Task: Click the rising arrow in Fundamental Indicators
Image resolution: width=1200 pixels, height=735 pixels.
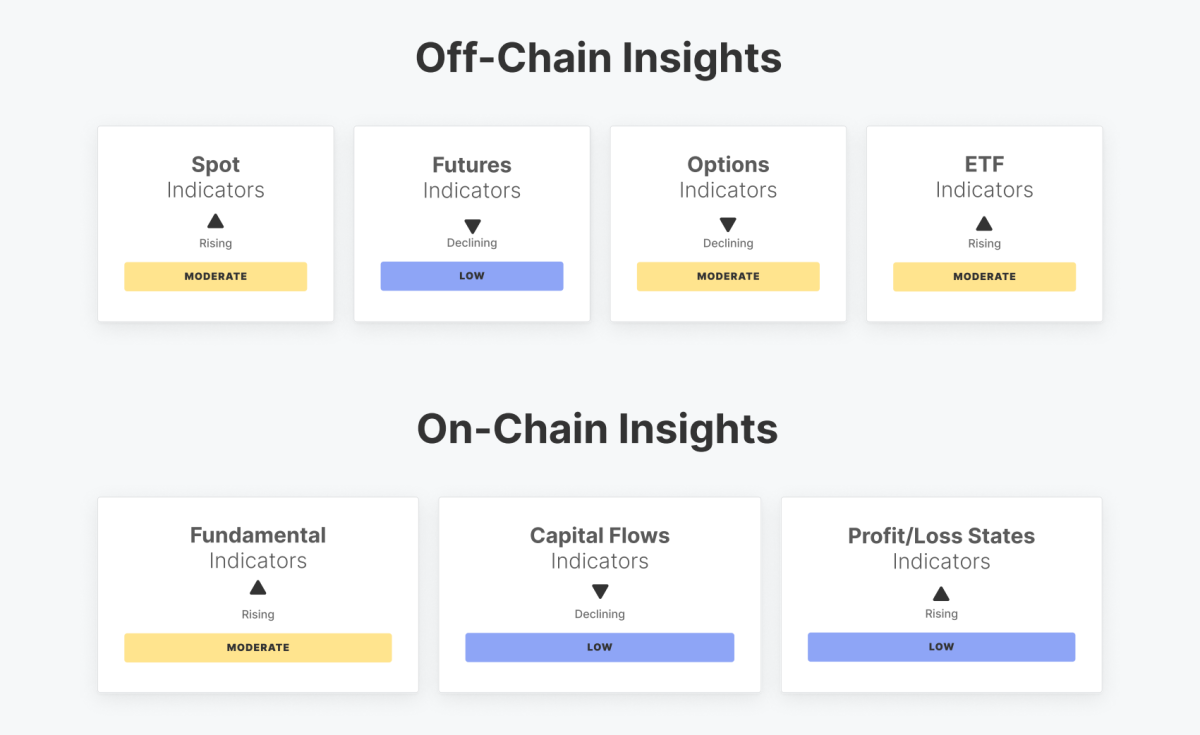Action: pos(258,588)
